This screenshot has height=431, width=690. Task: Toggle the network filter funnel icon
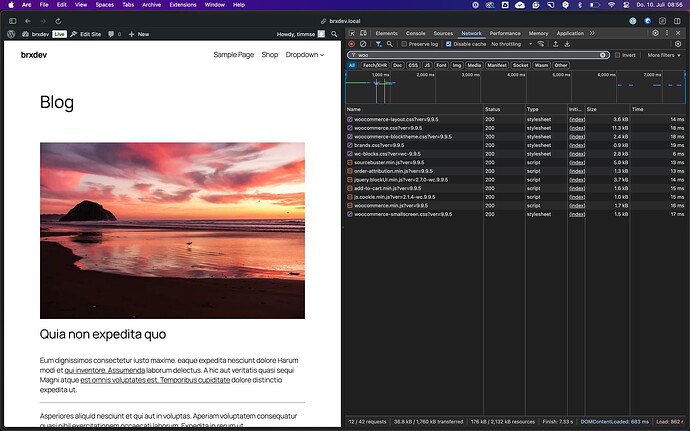378,44
